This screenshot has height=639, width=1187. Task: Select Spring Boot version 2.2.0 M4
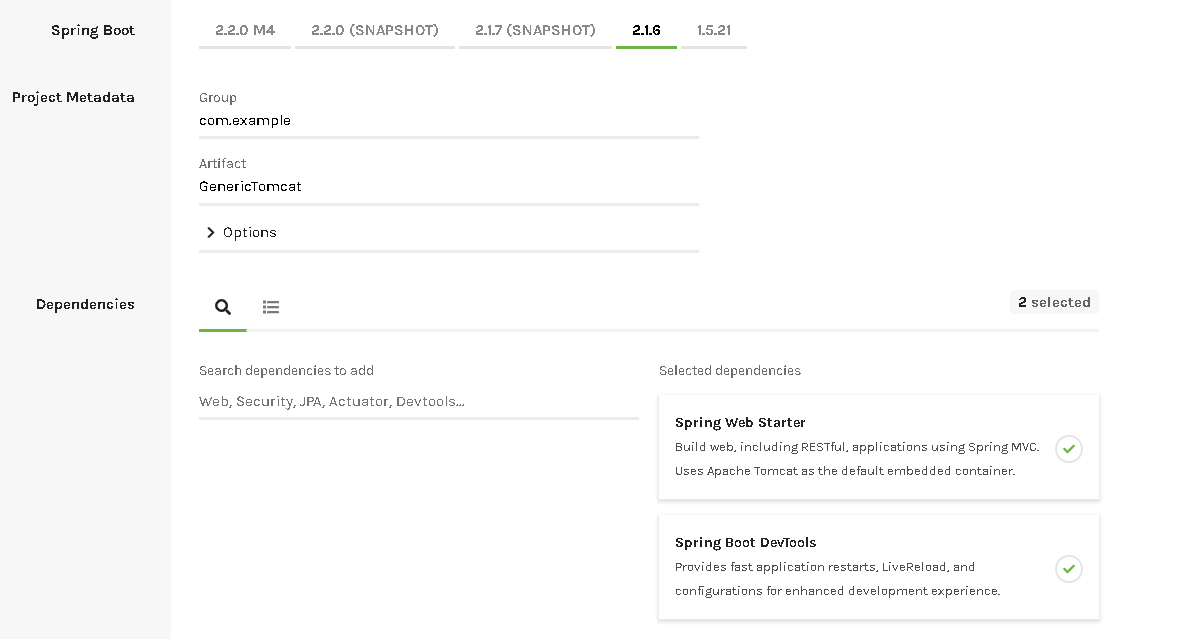point(245,30)
